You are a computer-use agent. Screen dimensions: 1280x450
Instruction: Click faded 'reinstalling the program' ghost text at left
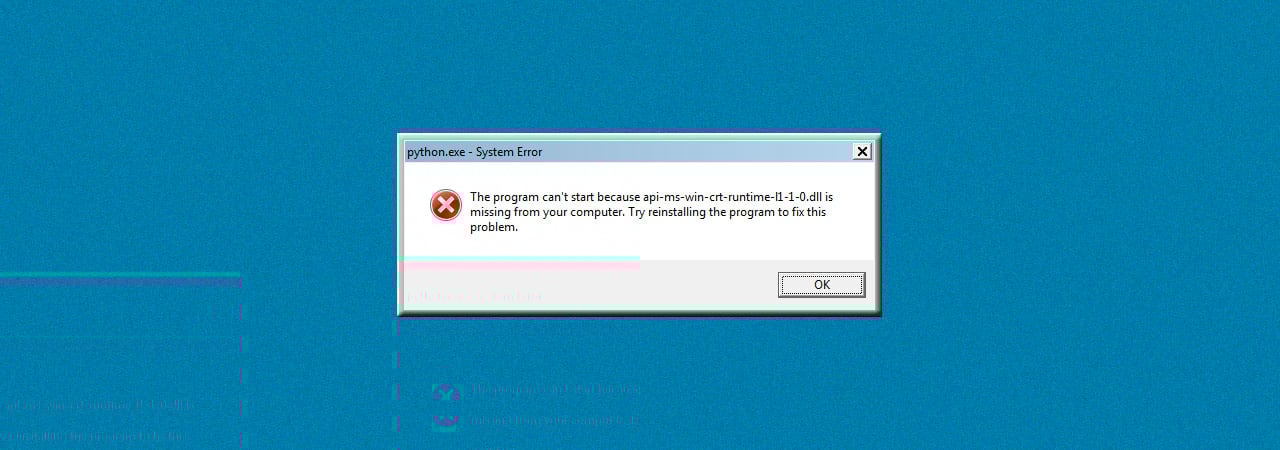pos(92,437)
